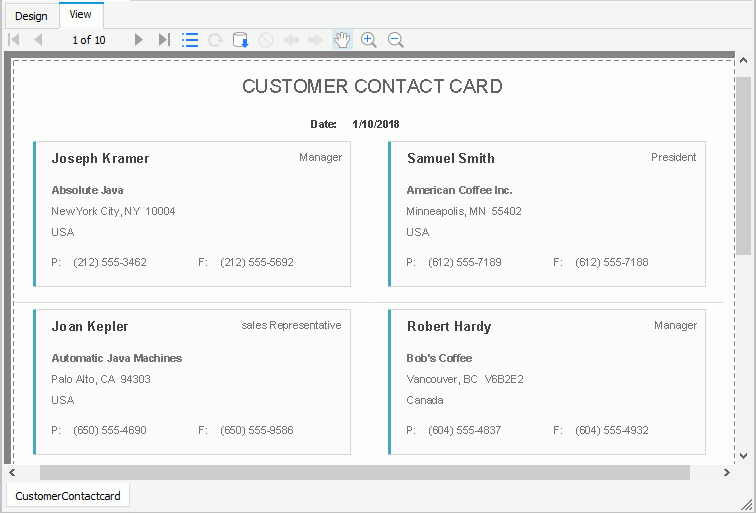Click the refresh report icon
This screenshot has height=514, width=756.
pos(215,40)
